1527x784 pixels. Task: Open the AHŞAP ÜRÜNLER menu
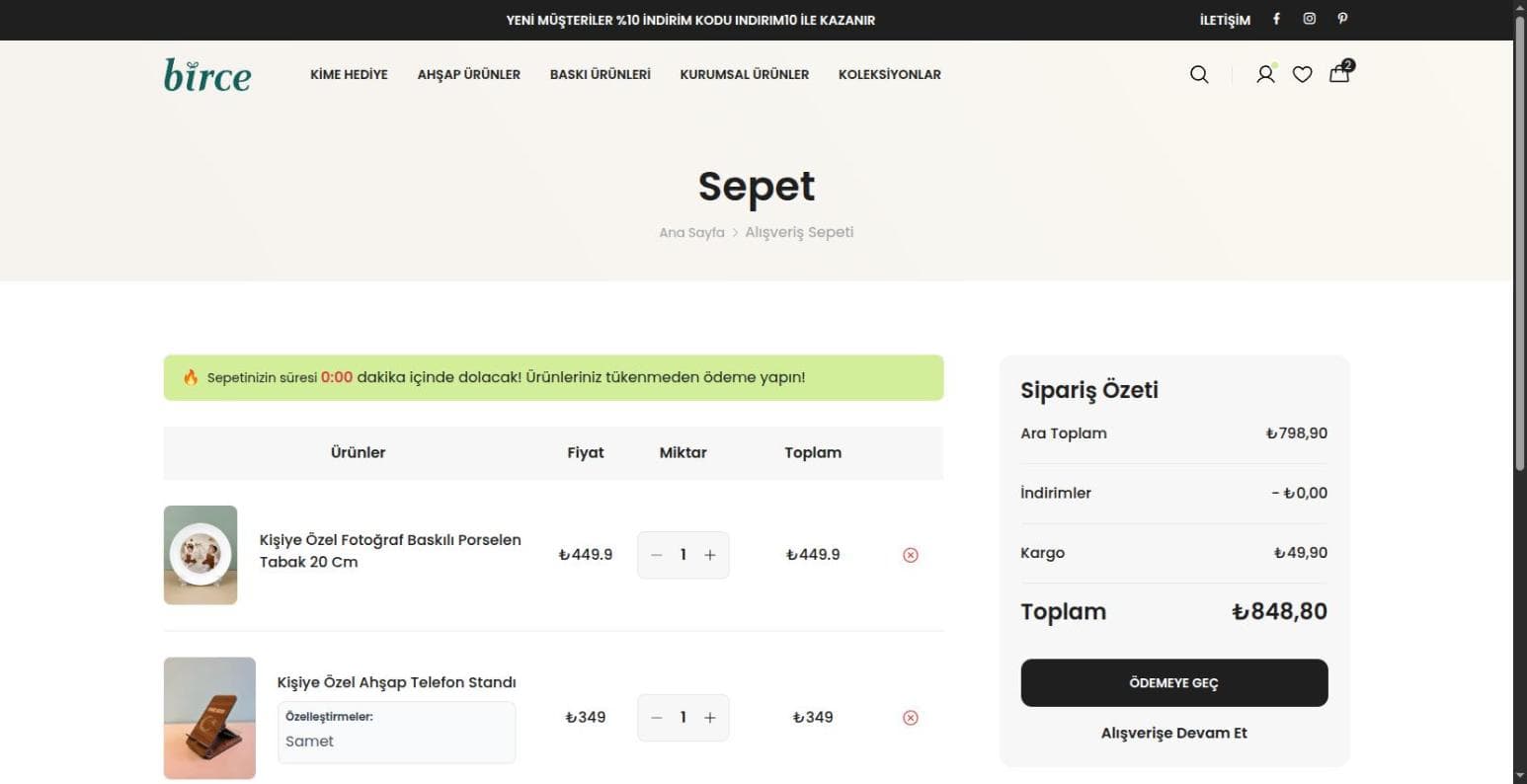pos(468,74)
